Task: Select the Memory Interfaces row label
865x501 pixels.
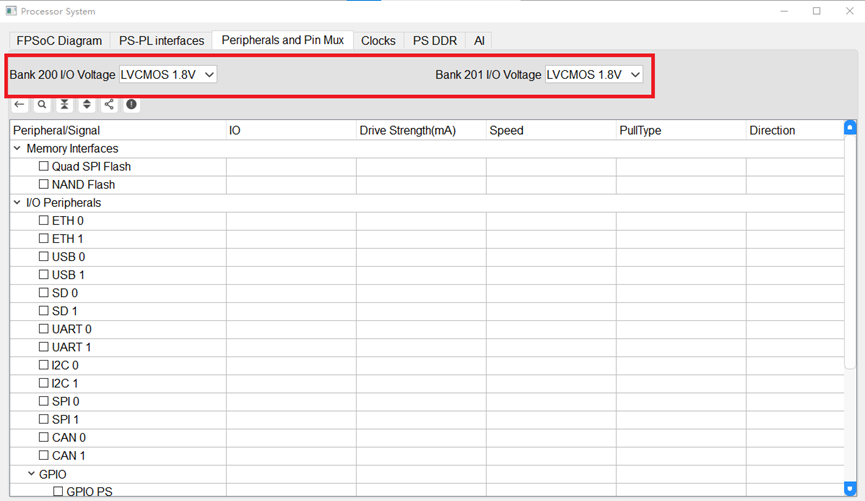Action: coord(72,148)
